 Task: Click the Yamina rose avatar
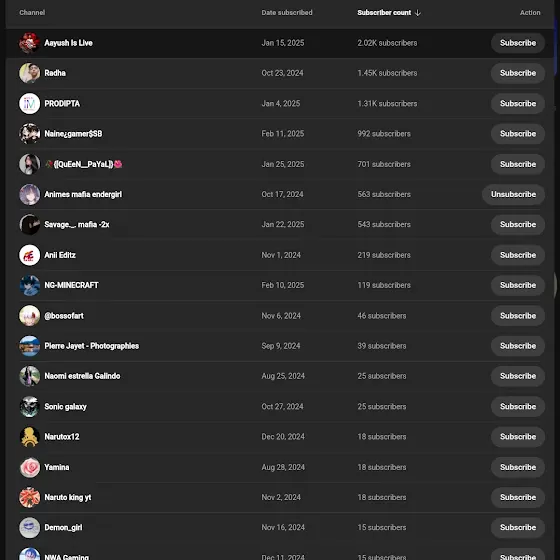tap(29, 467)
